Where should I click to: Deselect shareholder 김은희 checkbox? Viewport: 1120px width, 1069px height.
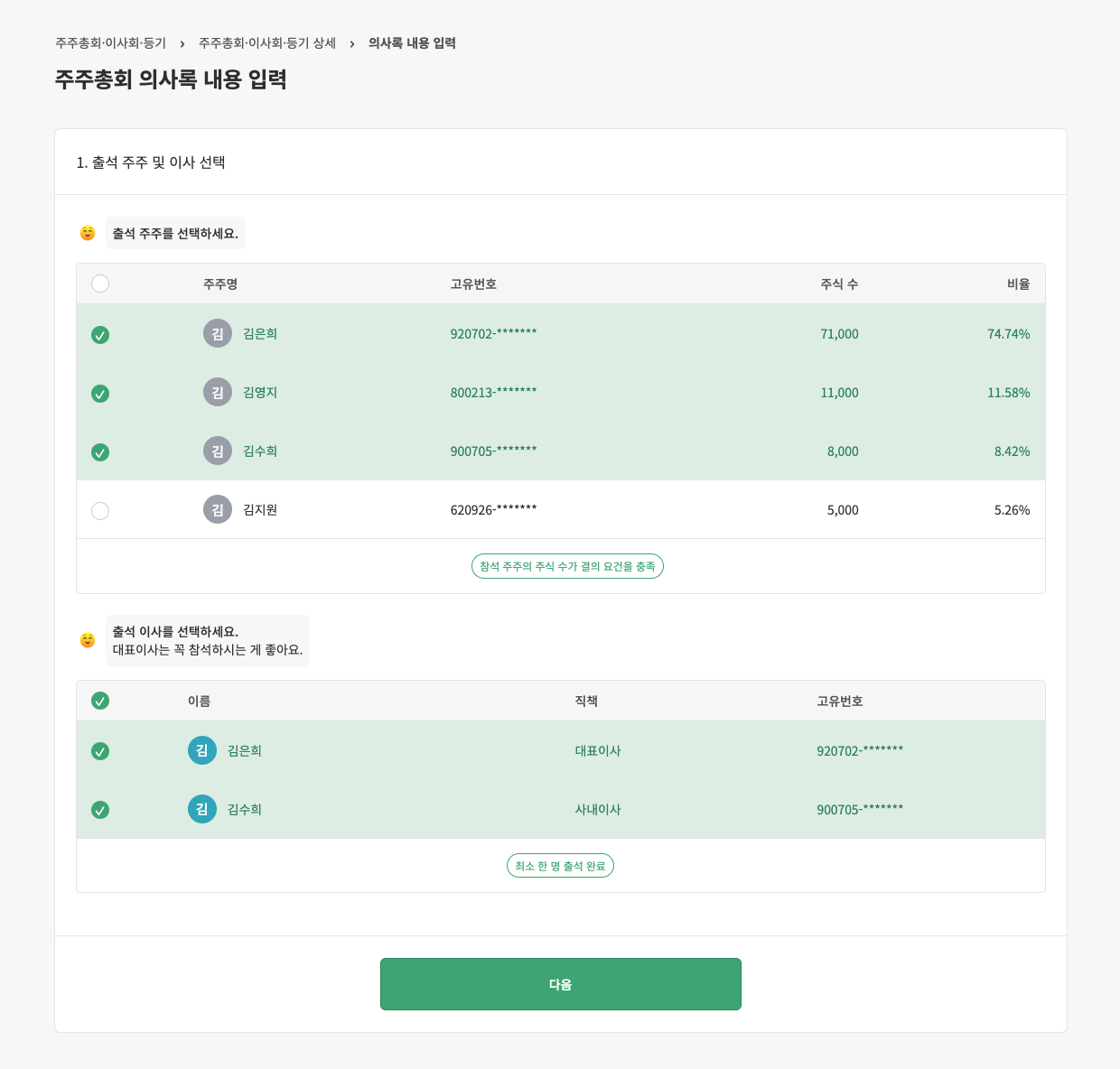point(100,334)
